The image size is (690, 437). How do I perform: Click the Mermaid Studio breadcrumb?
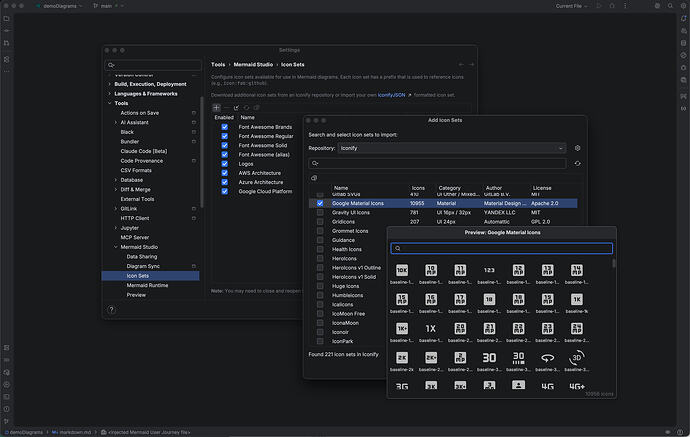(253, 65)
